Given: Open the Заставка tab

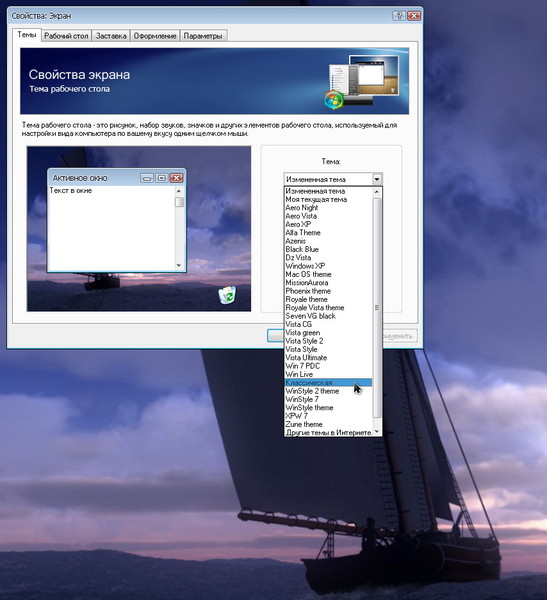Looking at the screenshot, I should pyautogui.click(x=111, y=36).
